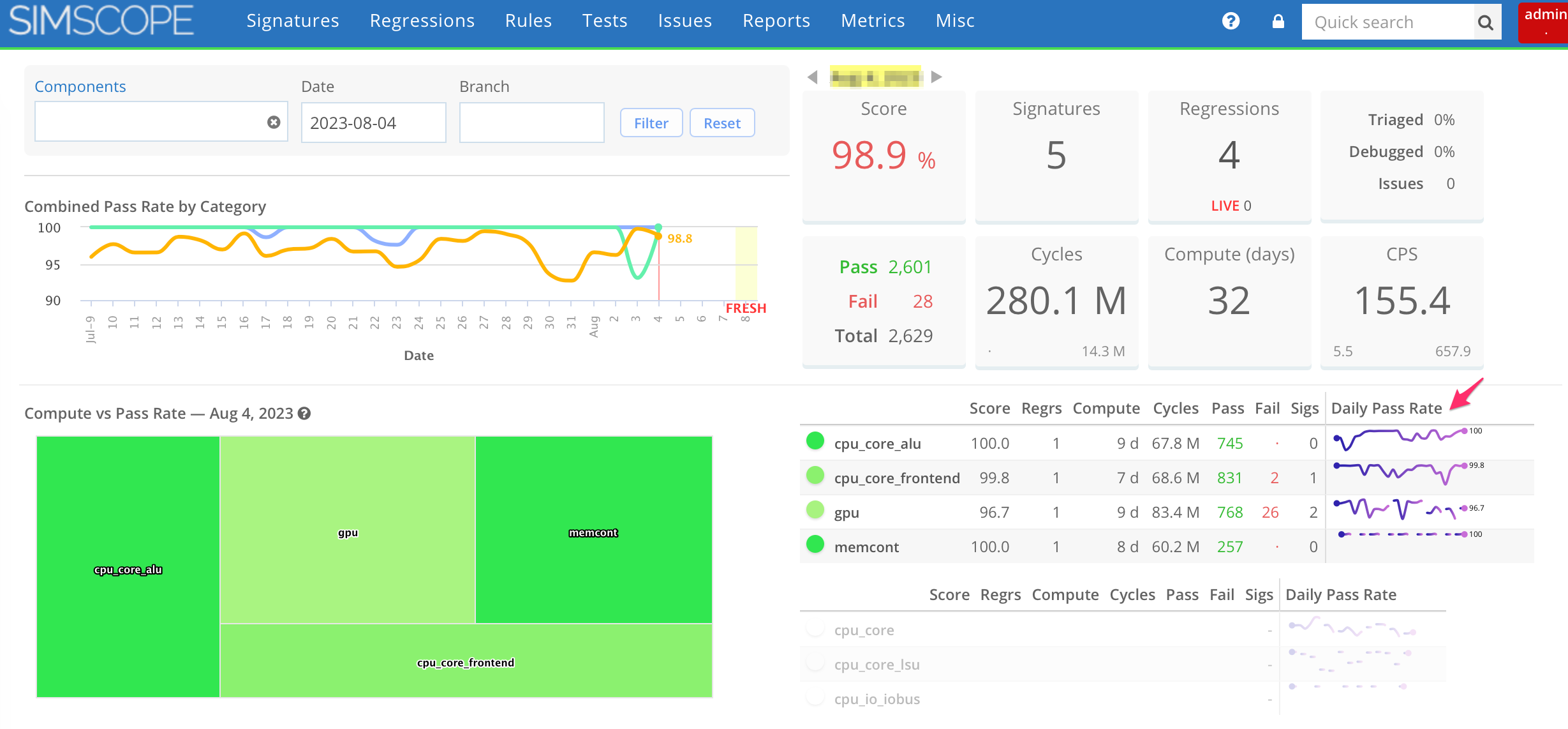Sort first table by Compute column header

[1106, 408]
